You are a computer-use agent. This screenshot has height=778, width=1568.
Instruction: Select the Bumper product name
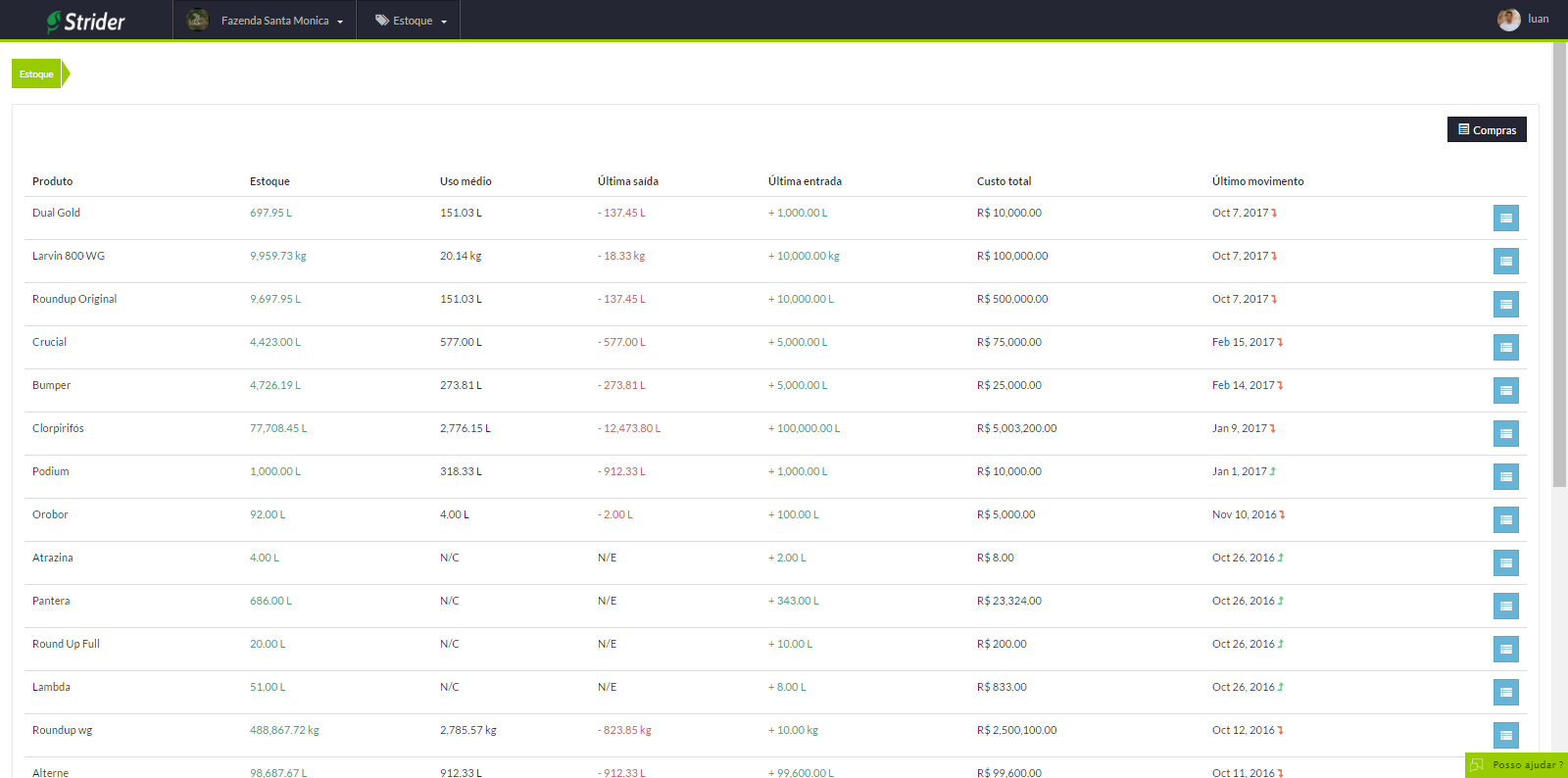tap(51, 385)
